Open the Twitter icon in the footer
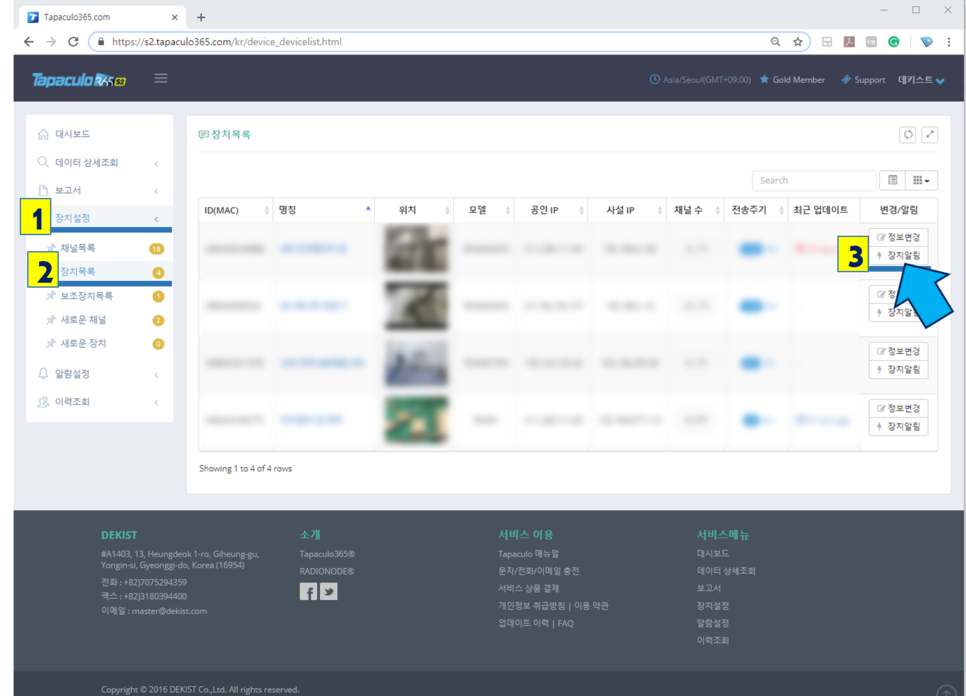This screenshot has height=696, width=966. coord(328,591)
